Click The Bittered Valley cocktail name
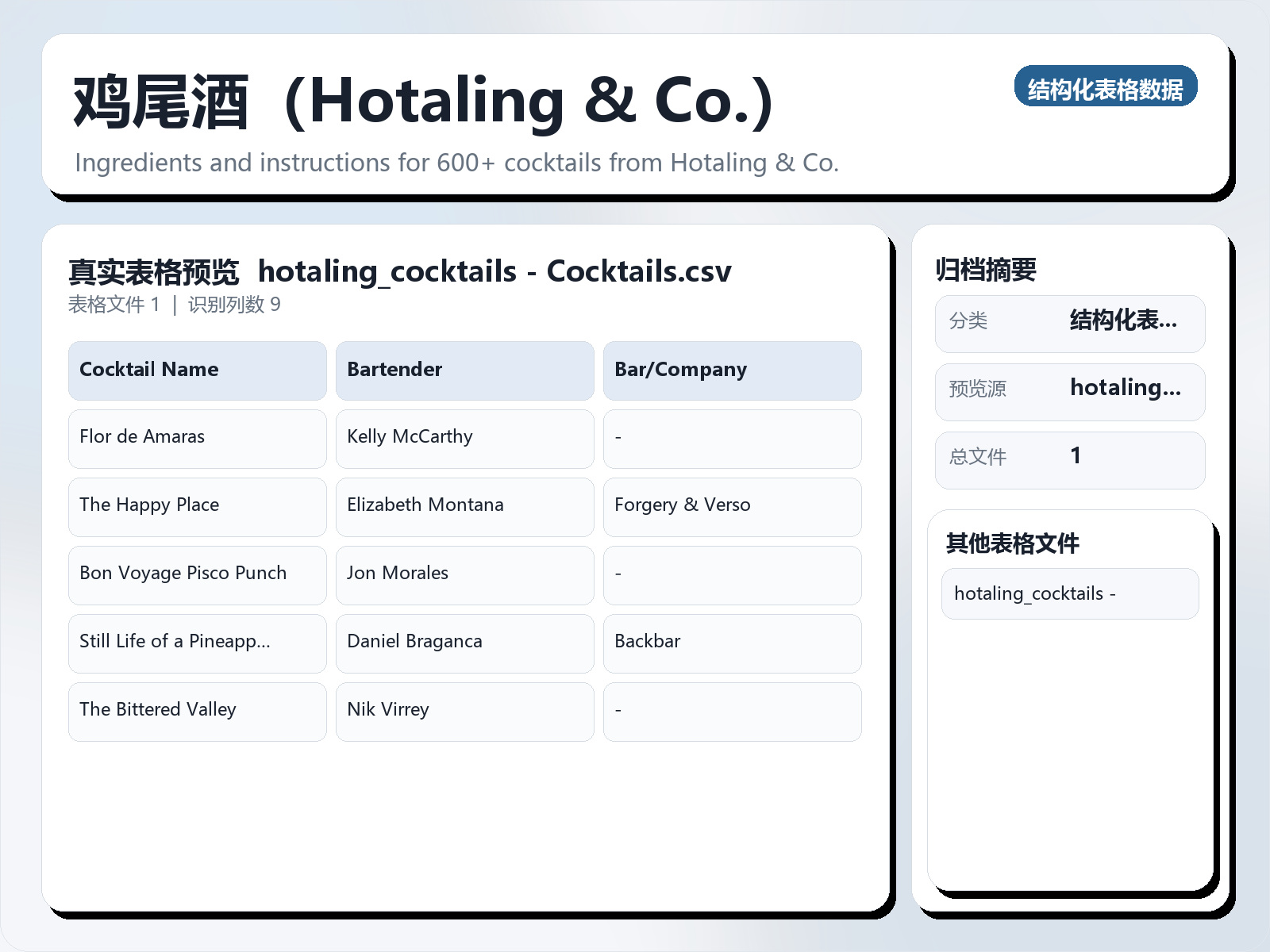1270x952 pixels. pyautogui.click(x=196, y=711)
